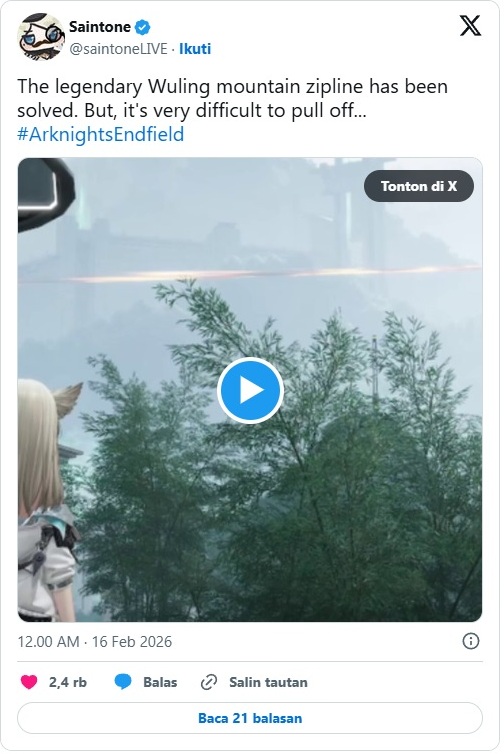Click the X logo icon

[470, 26]
